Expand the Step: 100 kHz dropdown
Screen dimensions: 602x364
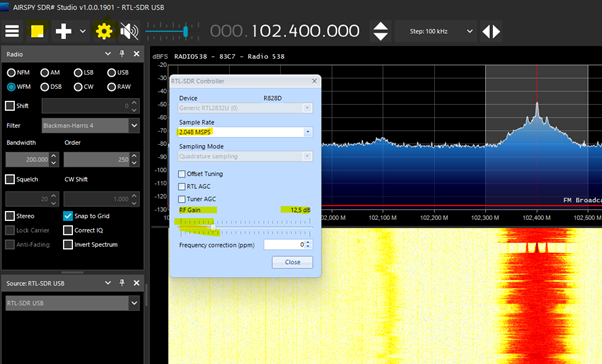[437, 31]
